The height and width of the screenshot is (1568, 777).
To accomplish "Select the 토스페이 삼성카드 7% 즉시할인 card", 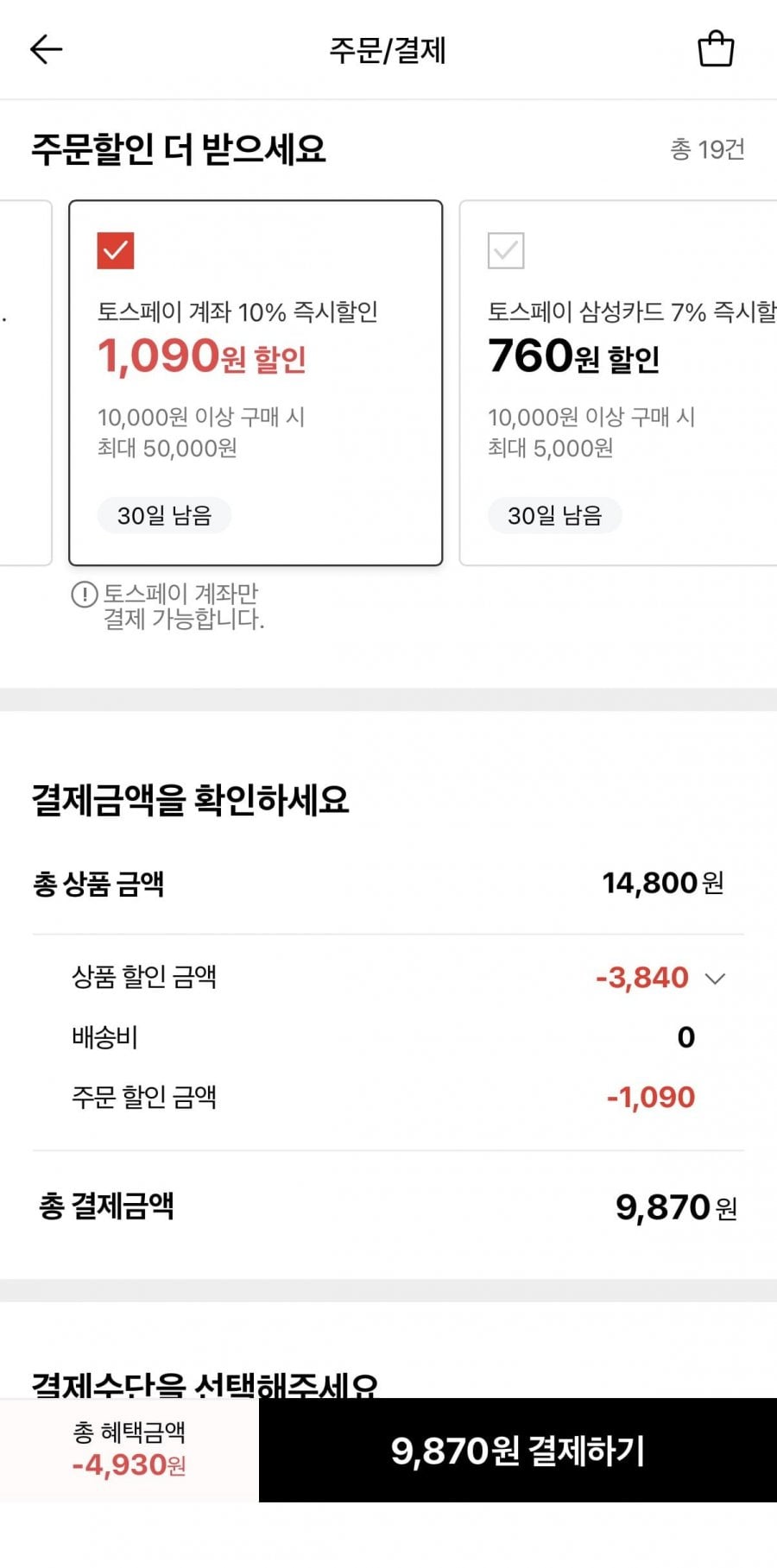I will click(618, 383).
